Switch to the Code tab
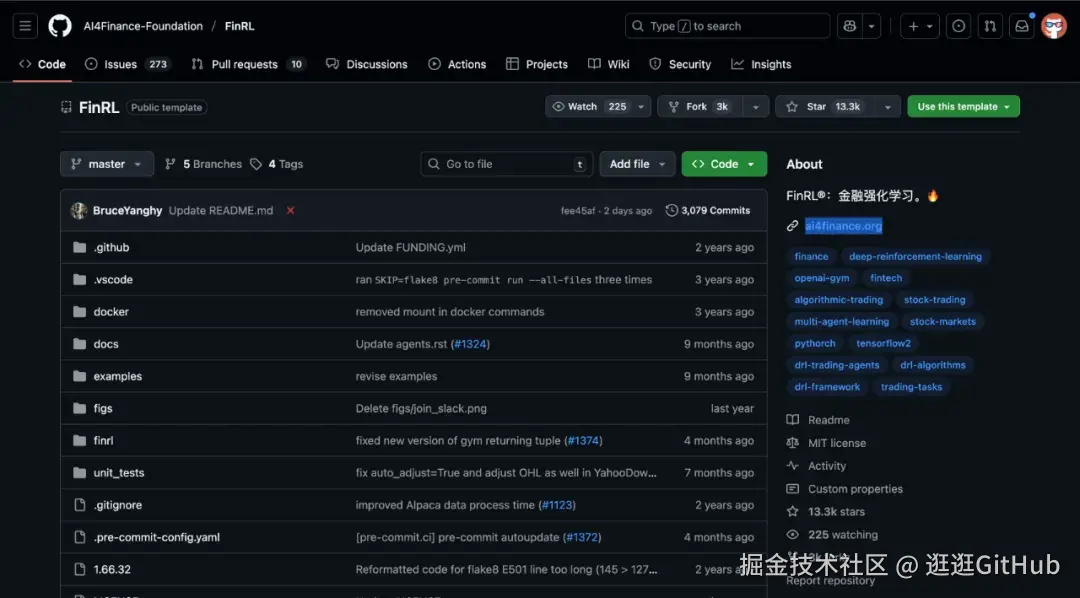1080x598 pixels. coord(43,64)
